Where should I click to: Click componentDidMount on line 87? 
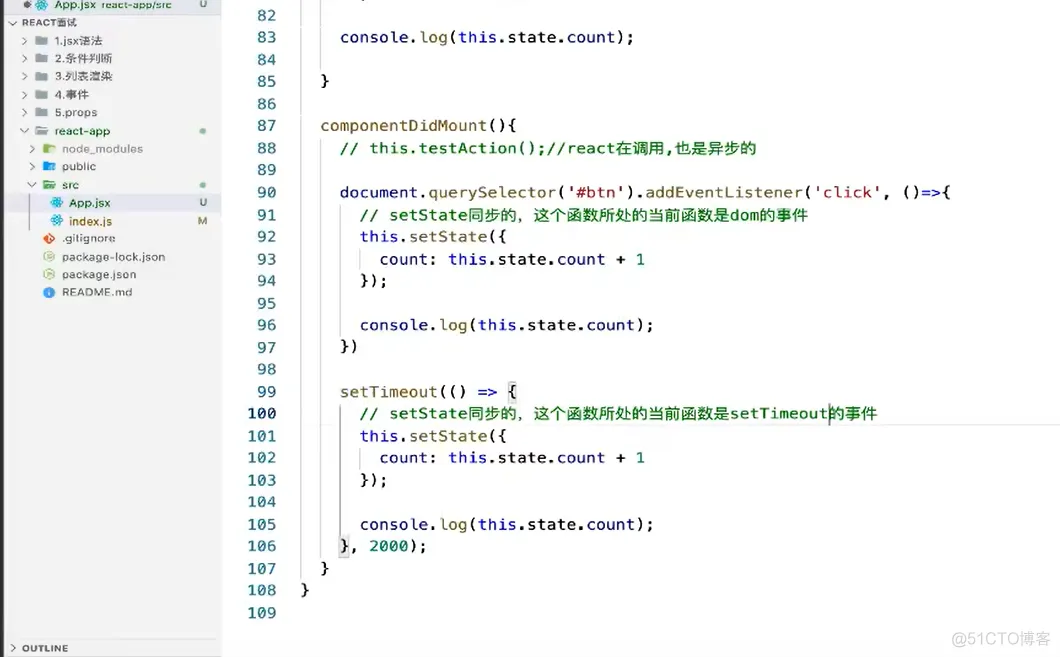tap(404, 126)
